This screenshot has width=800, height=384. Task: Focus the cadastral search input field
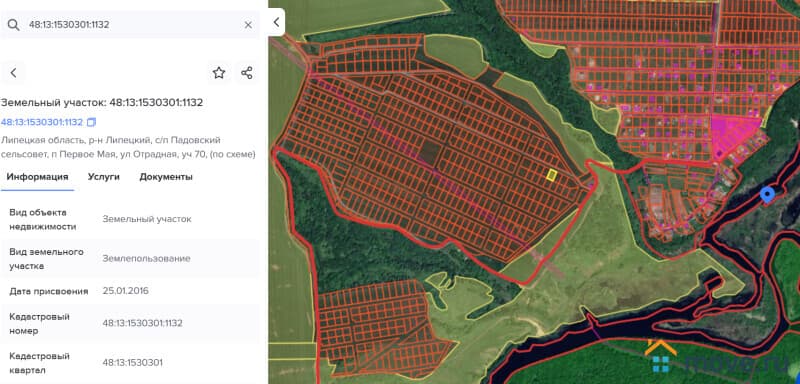[x=133, y=25]
